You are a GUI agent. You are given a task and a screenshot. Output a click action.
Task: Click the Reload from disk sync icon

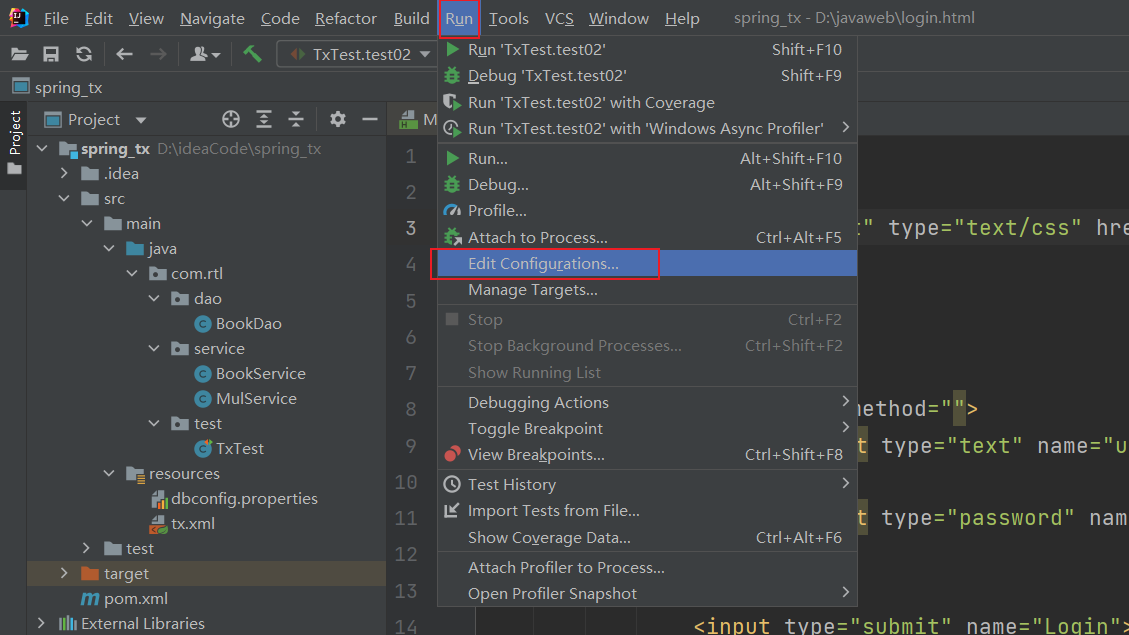pos(84,54)
